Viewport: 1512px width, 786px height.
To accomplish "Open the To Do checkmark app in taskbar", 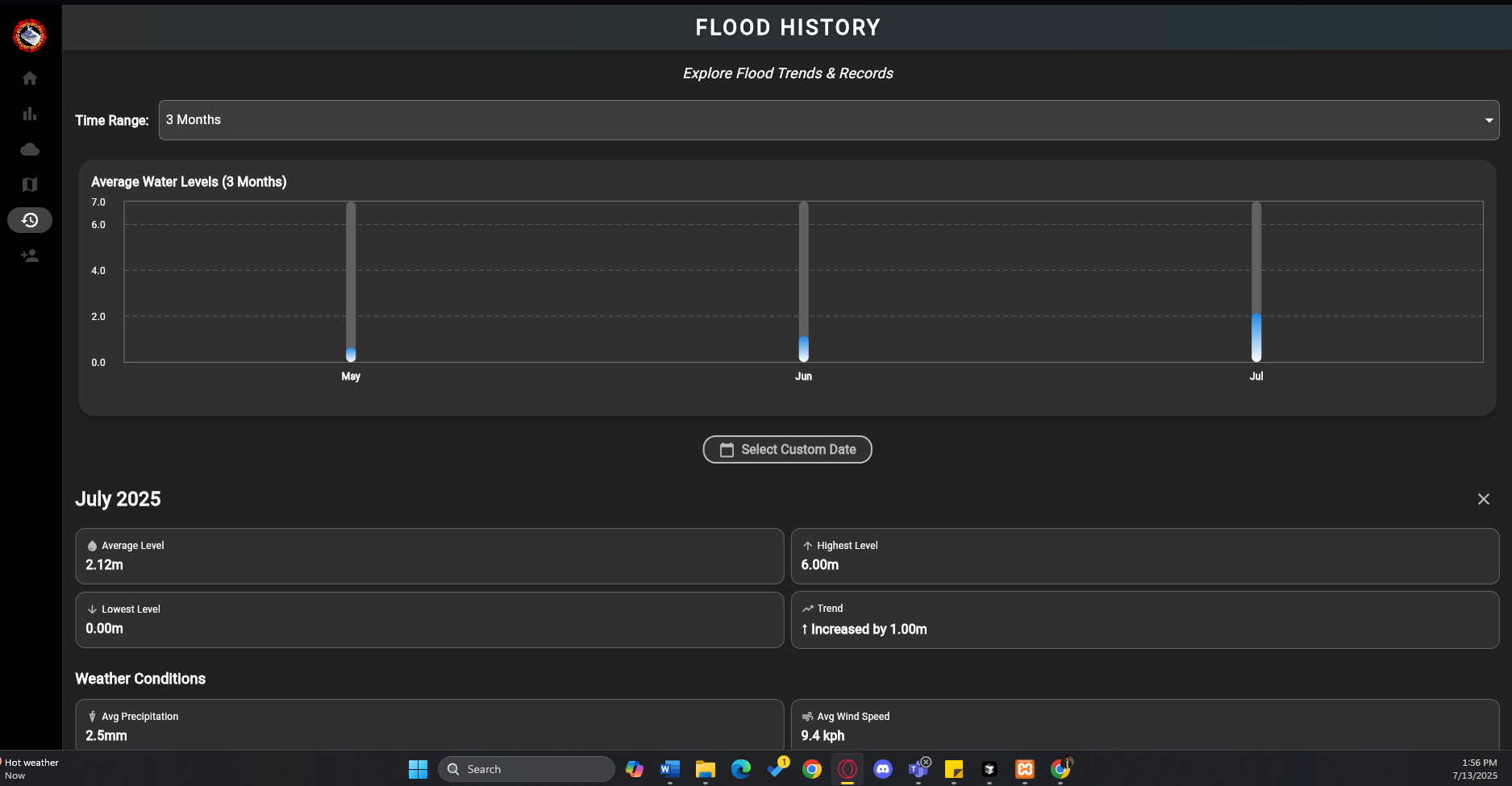I will pyautogui.click(x=777, y=768).
